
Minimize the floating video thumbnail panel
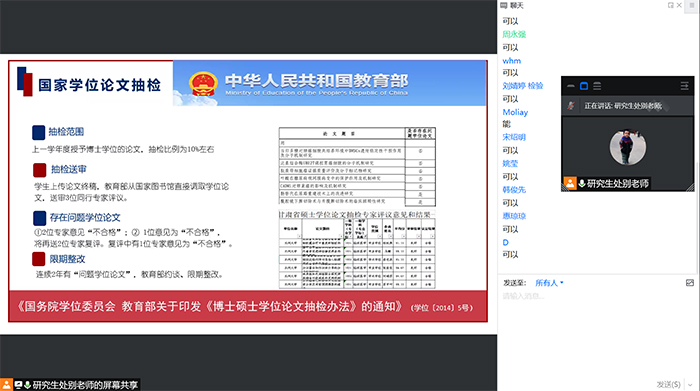pyautogui.click(x=571, y=86)
